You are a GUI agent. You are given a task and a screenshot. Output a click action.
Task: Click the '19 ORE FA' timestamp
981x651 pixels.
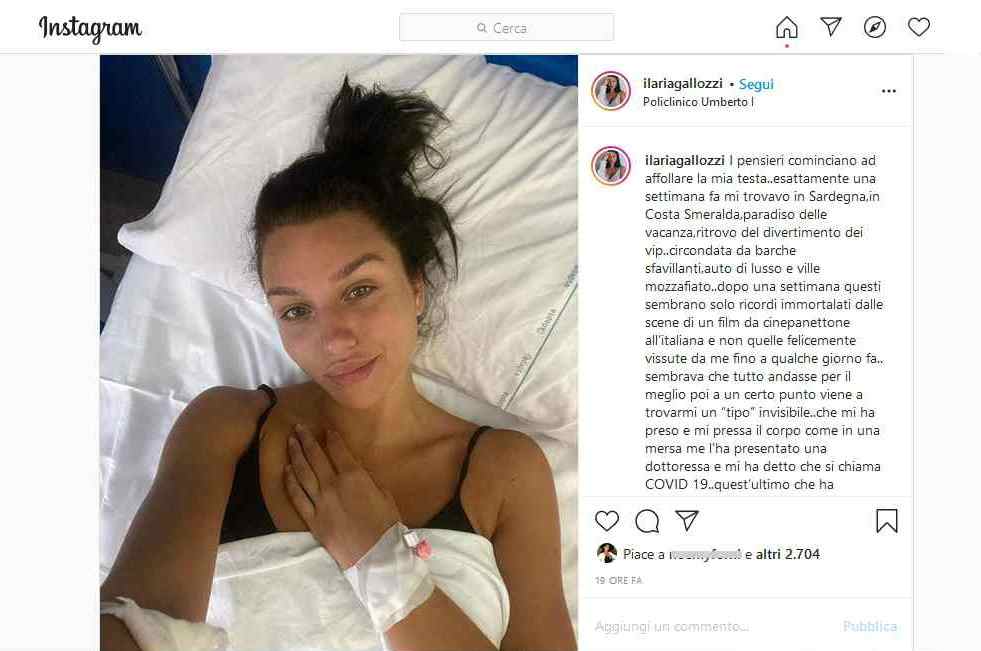[618, 580]
